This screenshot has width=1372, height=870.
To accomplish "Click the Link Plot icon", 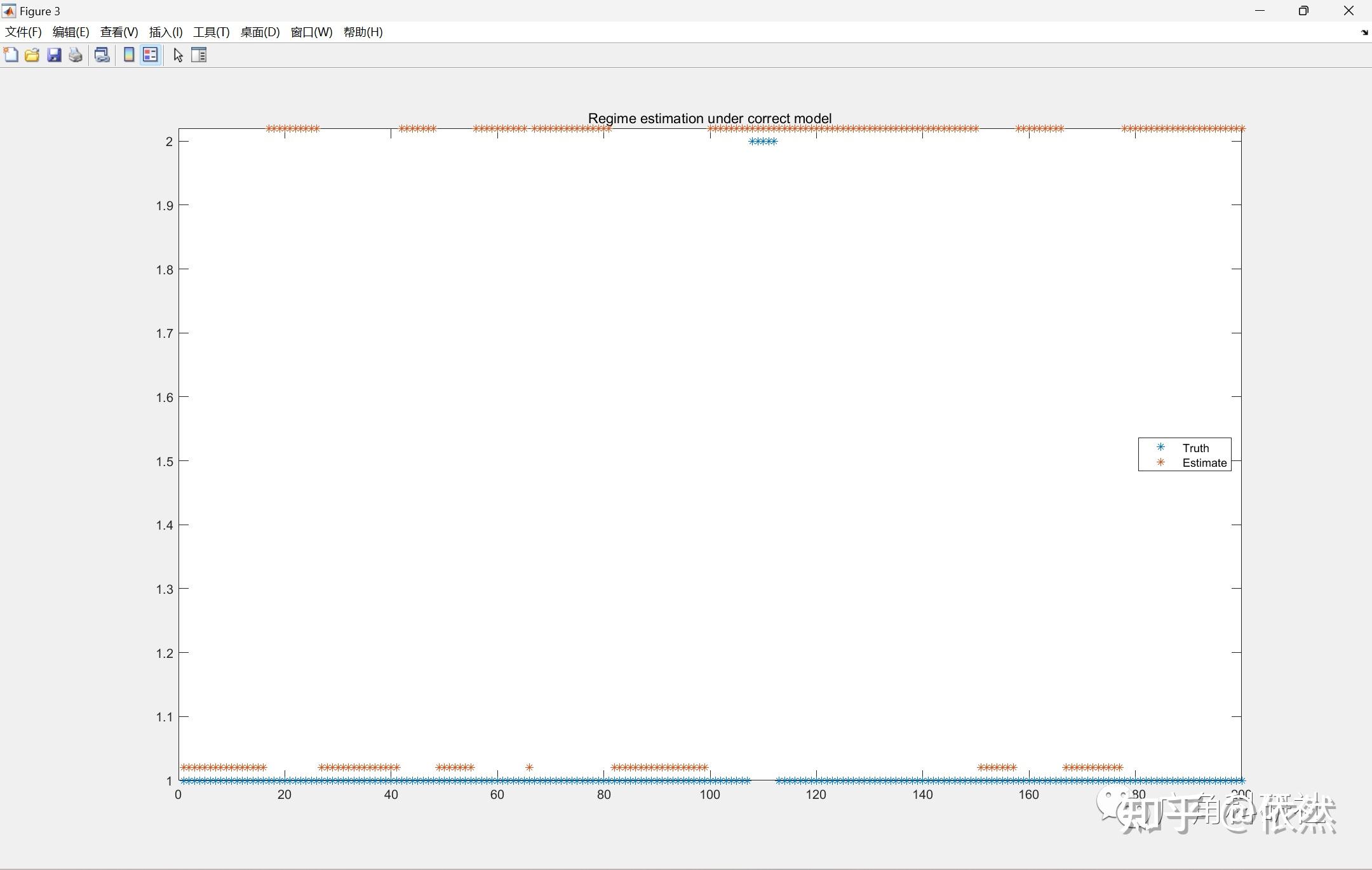I will click(102, 55).
